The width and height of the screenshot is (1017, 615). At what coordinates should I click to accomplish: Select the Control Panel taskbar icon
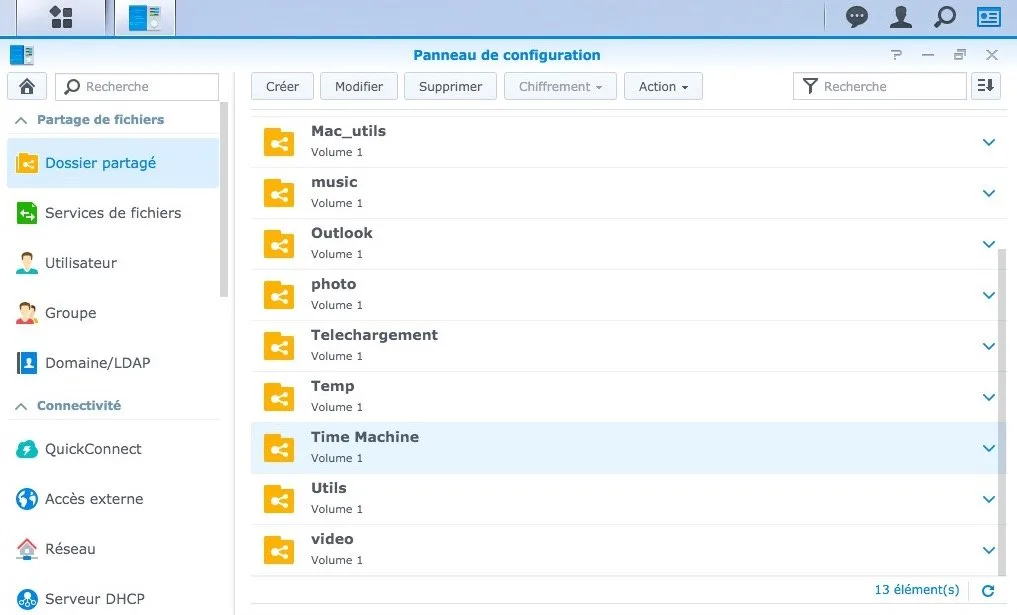point(145,18)
